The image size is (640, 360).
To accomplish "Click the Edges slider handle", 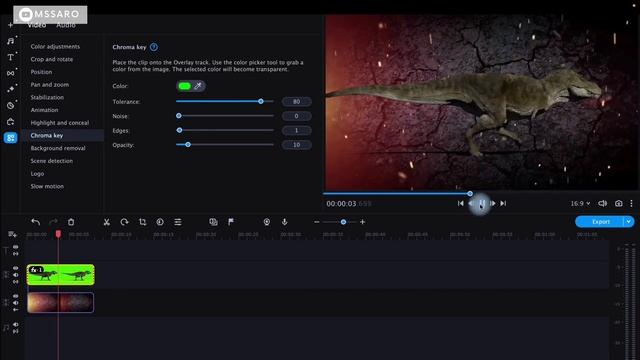I will (179, 130).
